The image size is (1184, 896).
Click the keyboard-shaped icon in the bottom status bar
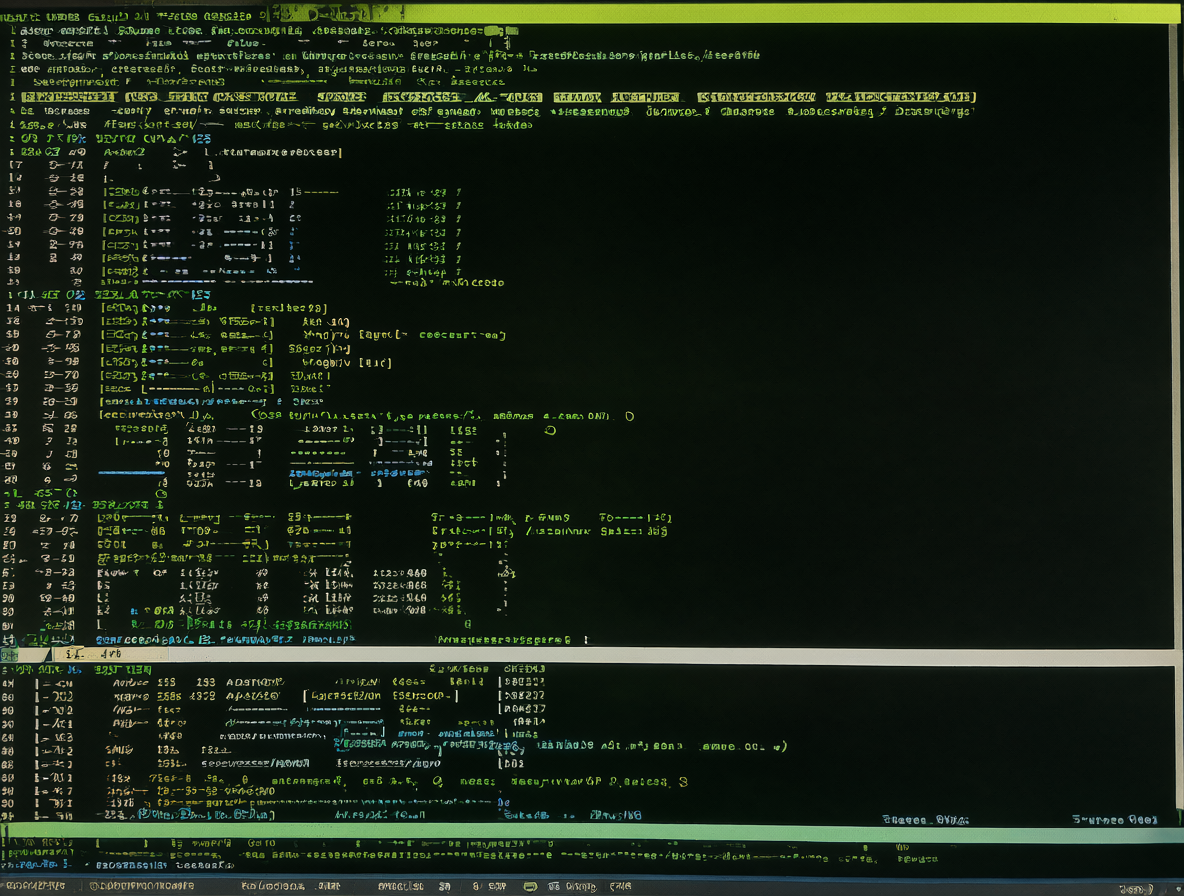pyautogui.click(x=530, y=887)
